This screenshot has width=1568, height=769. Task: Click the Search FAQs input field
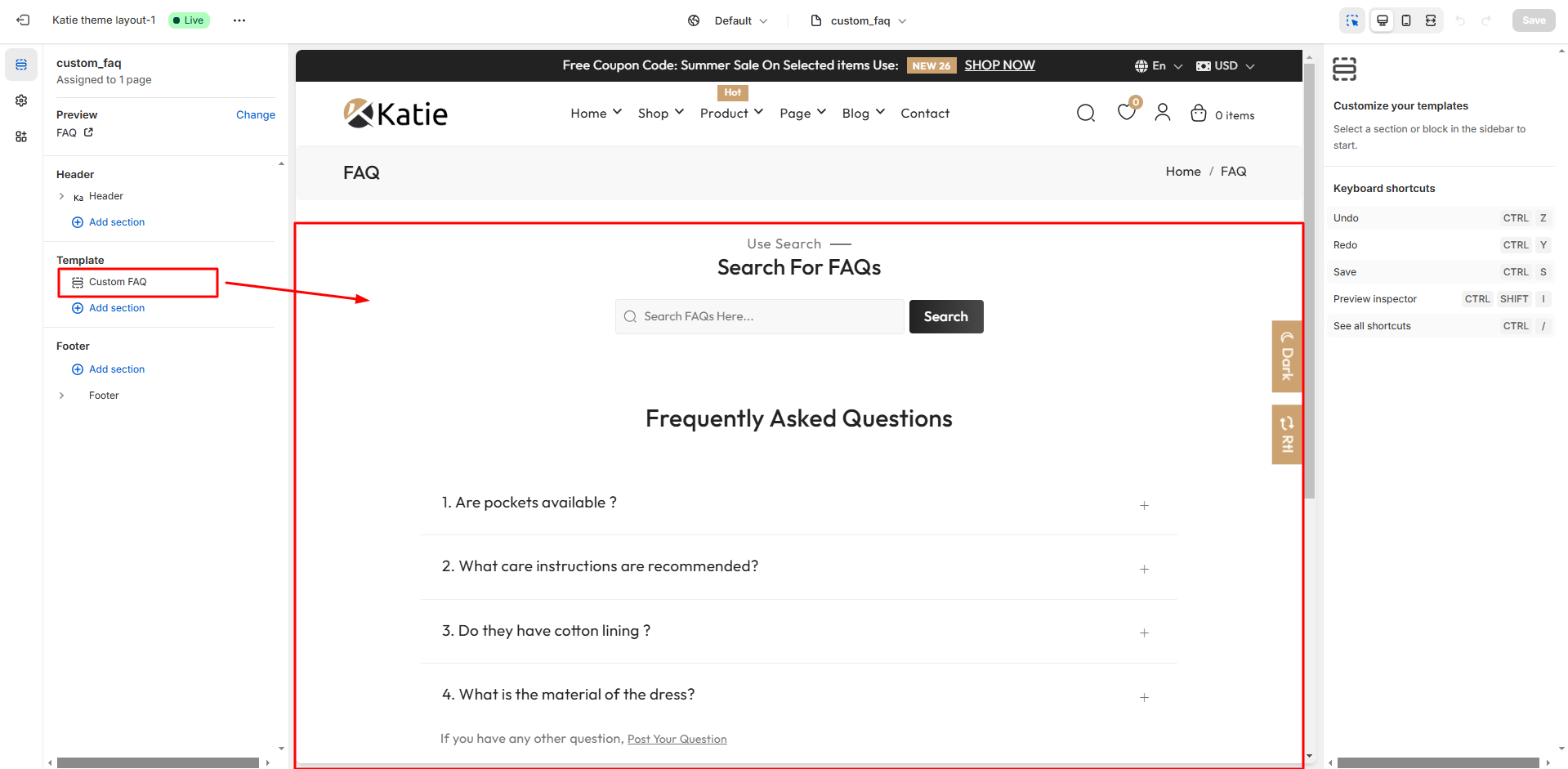coord(760,317)
